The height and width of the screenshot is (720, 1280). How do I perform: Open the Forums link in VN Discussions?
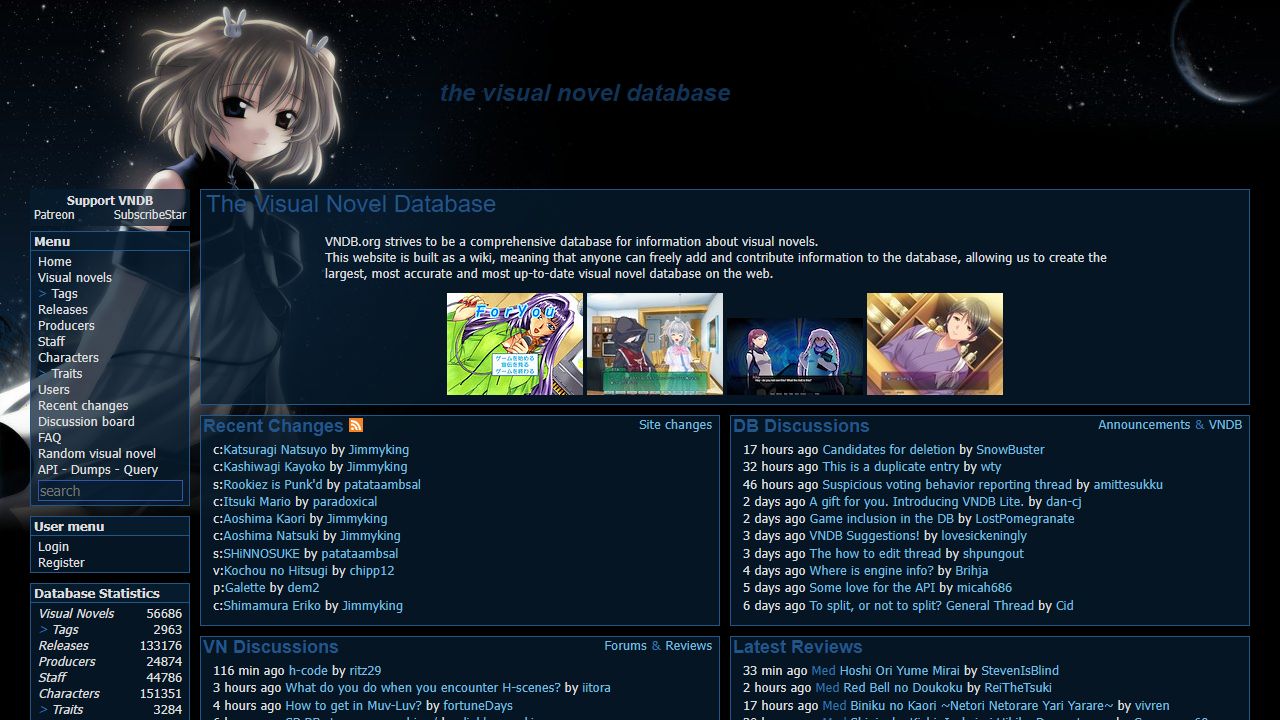[625, 646]
